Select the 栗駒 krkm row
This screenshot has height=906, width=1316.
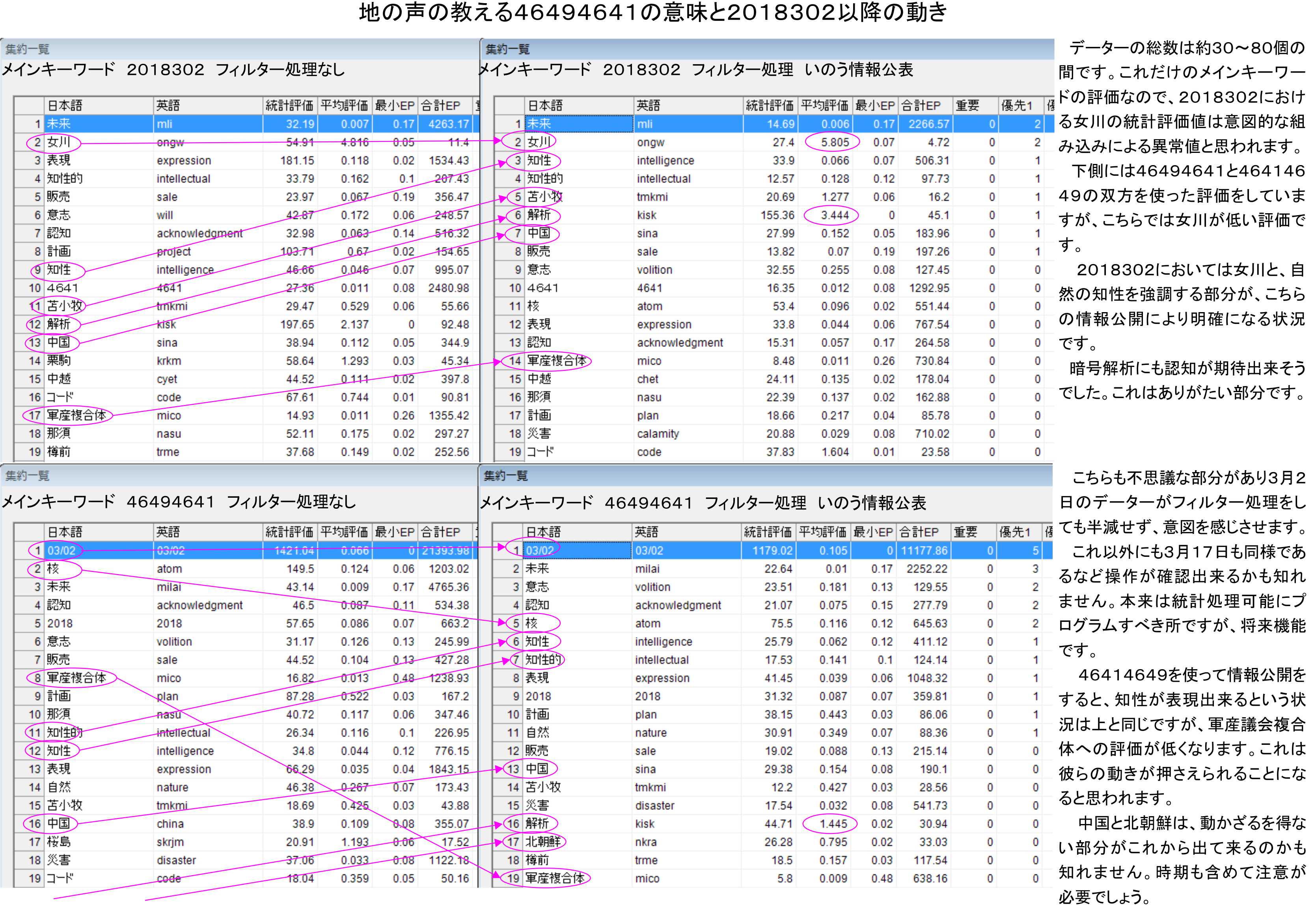click(59, 361)
